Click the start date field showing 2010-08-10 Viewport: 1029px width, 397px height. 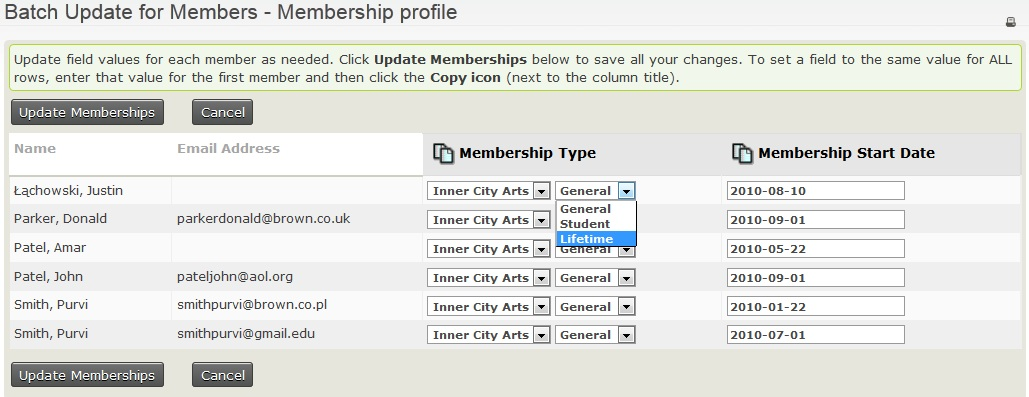click(x=816, y=191)
